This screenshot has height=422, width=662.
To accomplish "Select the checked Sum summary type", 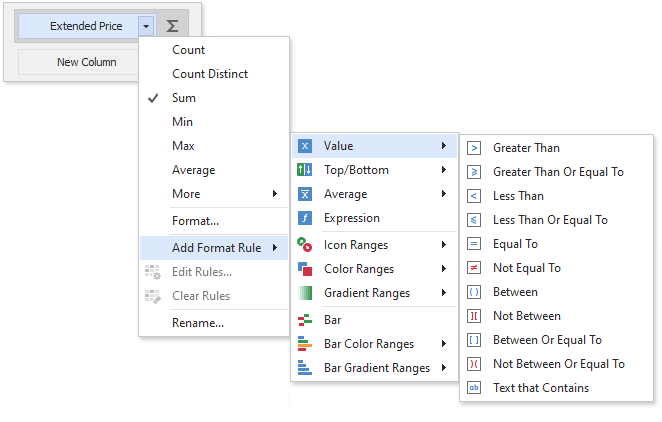I will tap(184, 98).
